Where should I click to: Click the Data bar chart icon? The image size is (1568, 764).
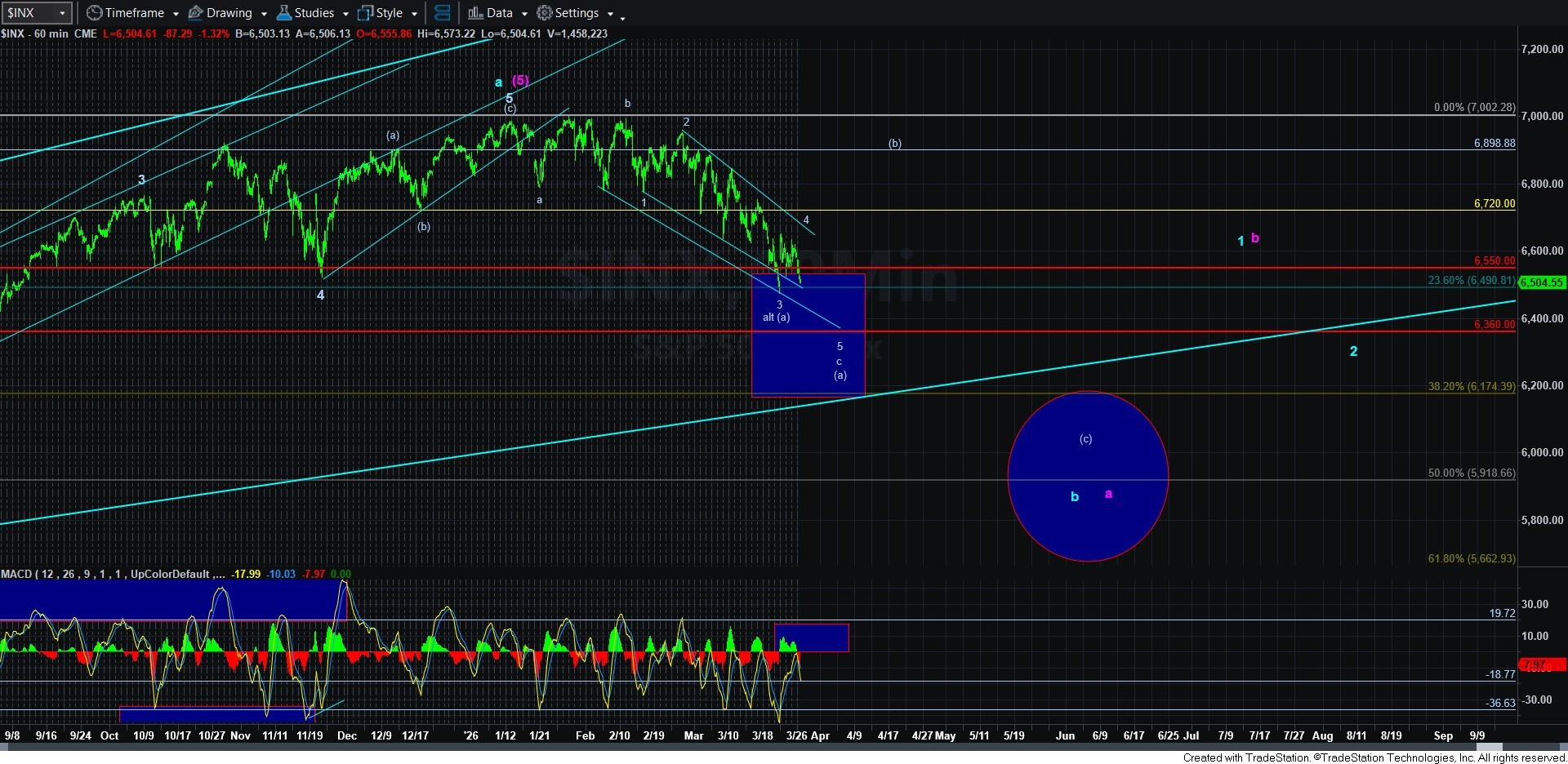click(475, 13)
